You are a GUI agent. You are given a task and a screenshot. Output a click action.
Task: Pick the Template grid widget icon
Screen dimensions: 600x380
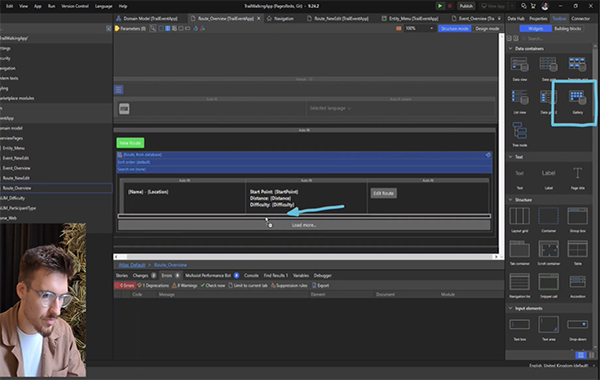577,65
